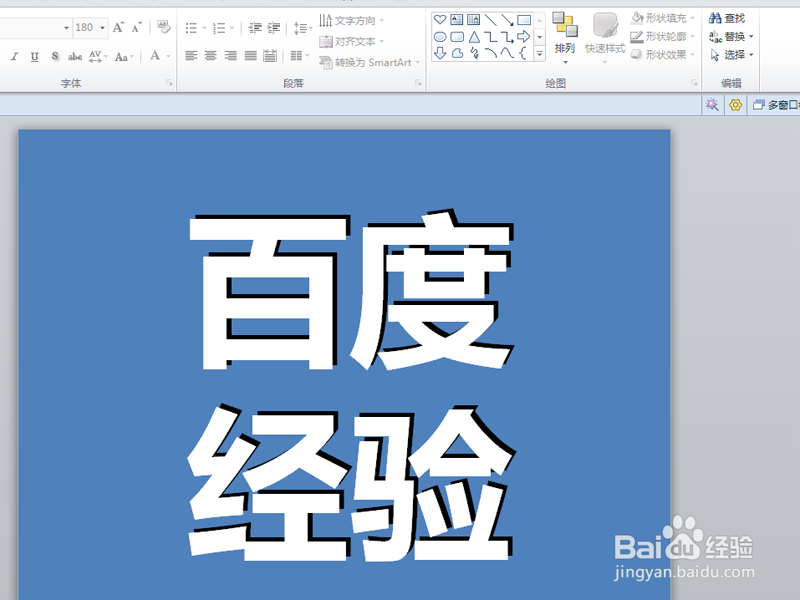Click the magic wand add-in icon
Viewport: 800px width, 600px height.
click(x=712, y=105)
